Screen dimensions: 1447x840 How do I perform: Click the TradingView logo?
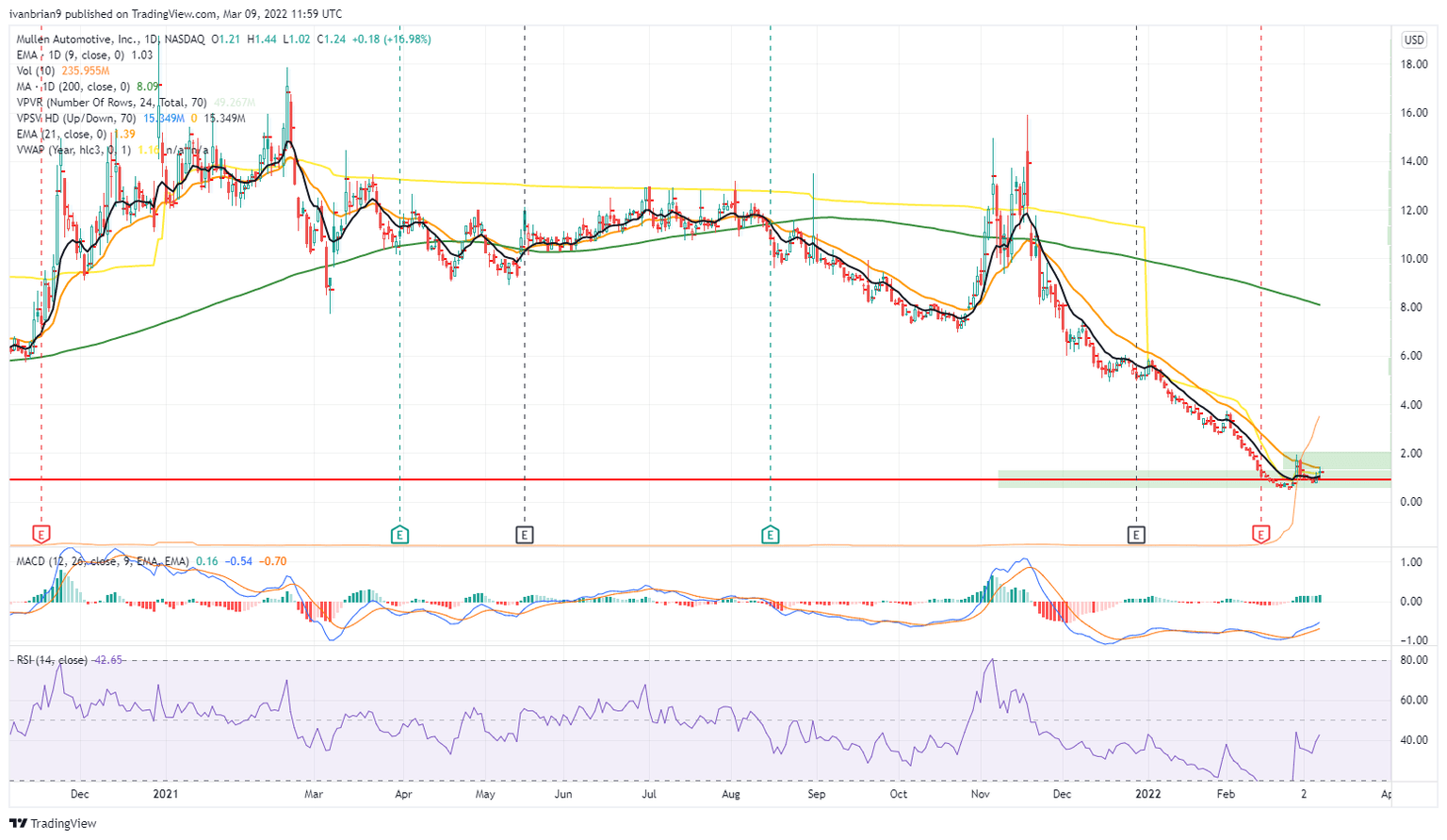click(x=57, y=823)
